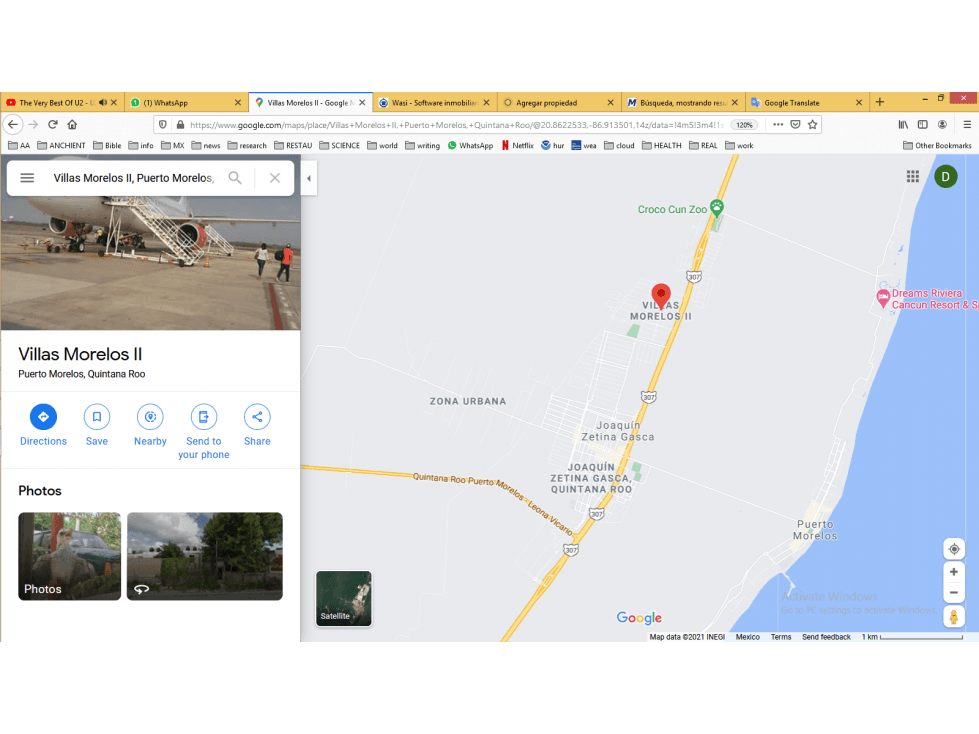Reload the current page
This screenshot has width=979, height=734.
53,125
